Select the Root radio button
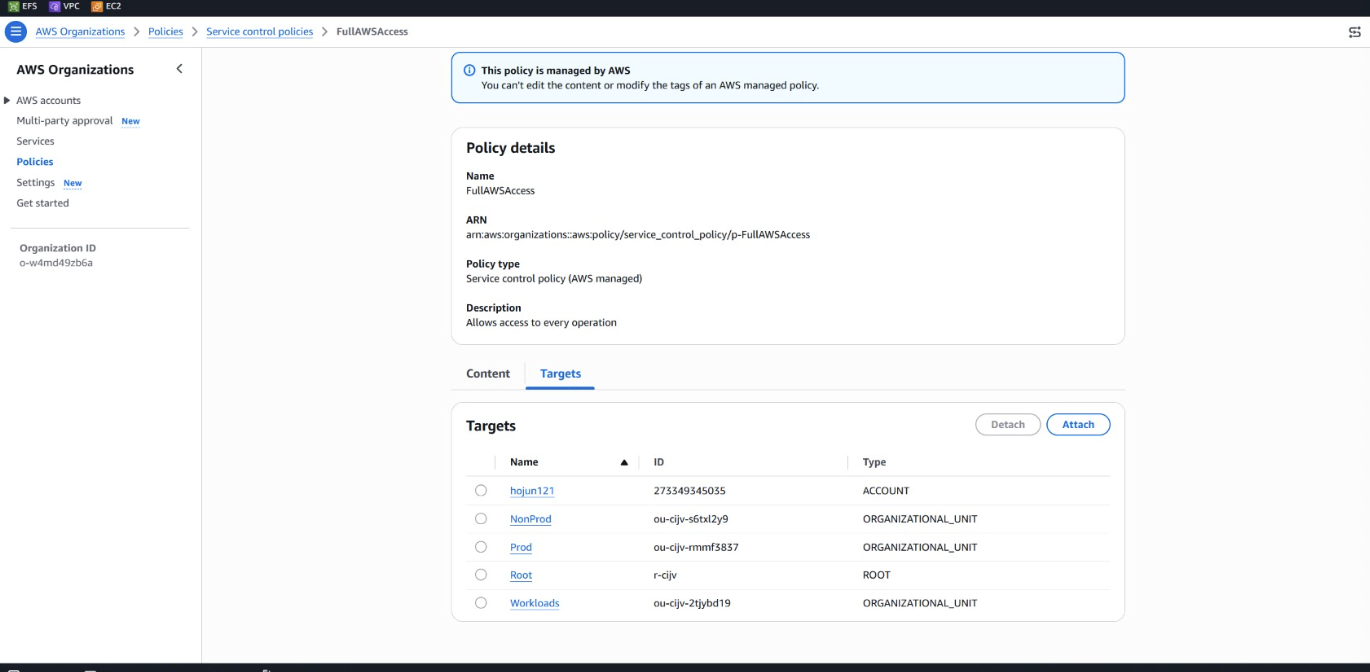The image size is (1370, 672). tap(481, 574)
